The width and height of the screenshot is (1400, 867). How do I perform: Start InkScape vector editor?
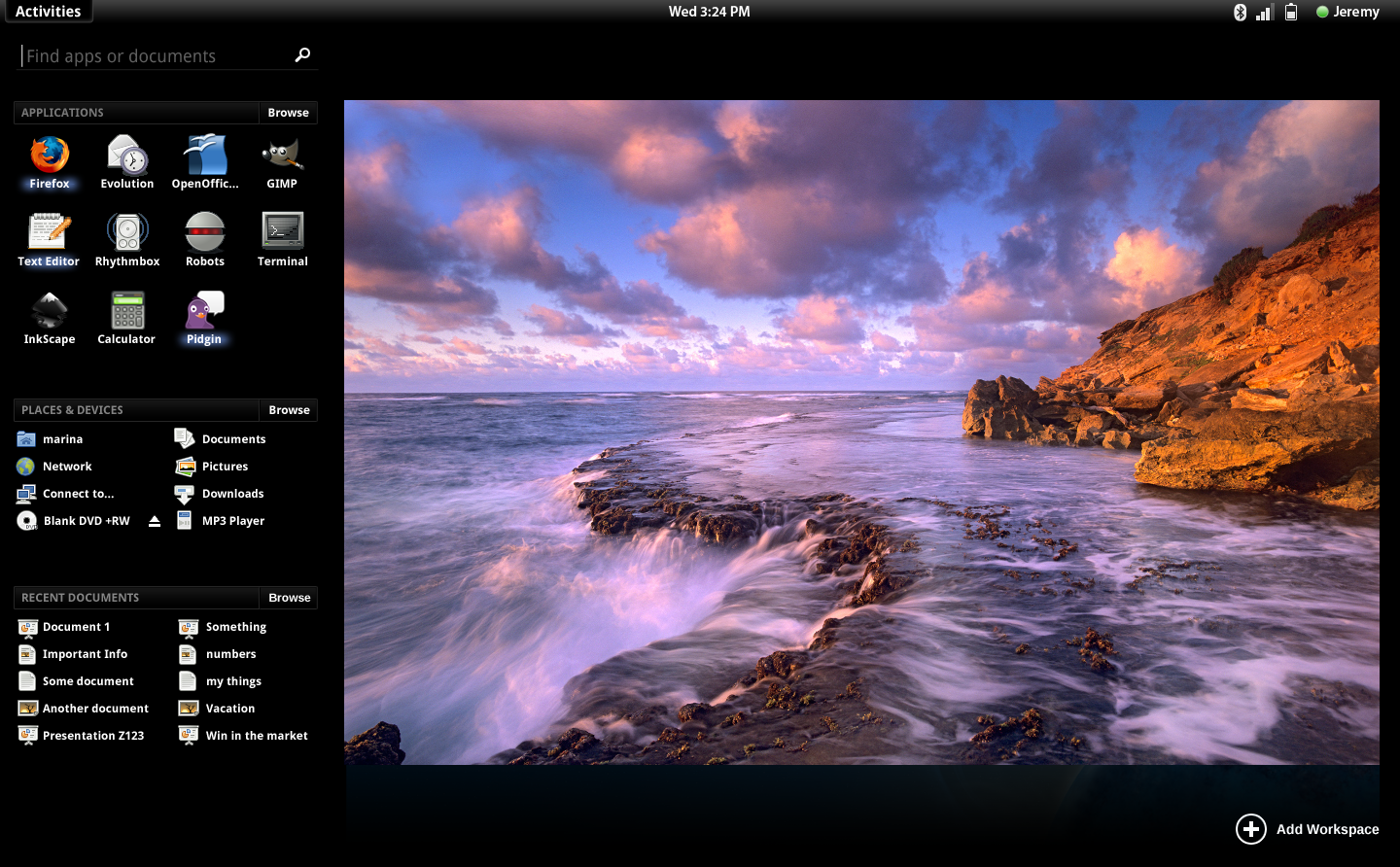point(49,311)
